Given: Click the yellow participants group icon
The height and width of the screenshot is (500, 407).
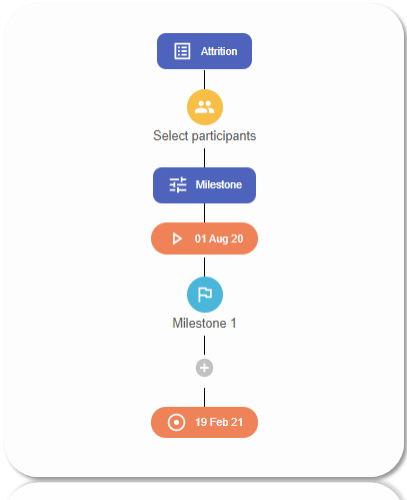Looking at the screenshot, I should click(x=205, y=107).
